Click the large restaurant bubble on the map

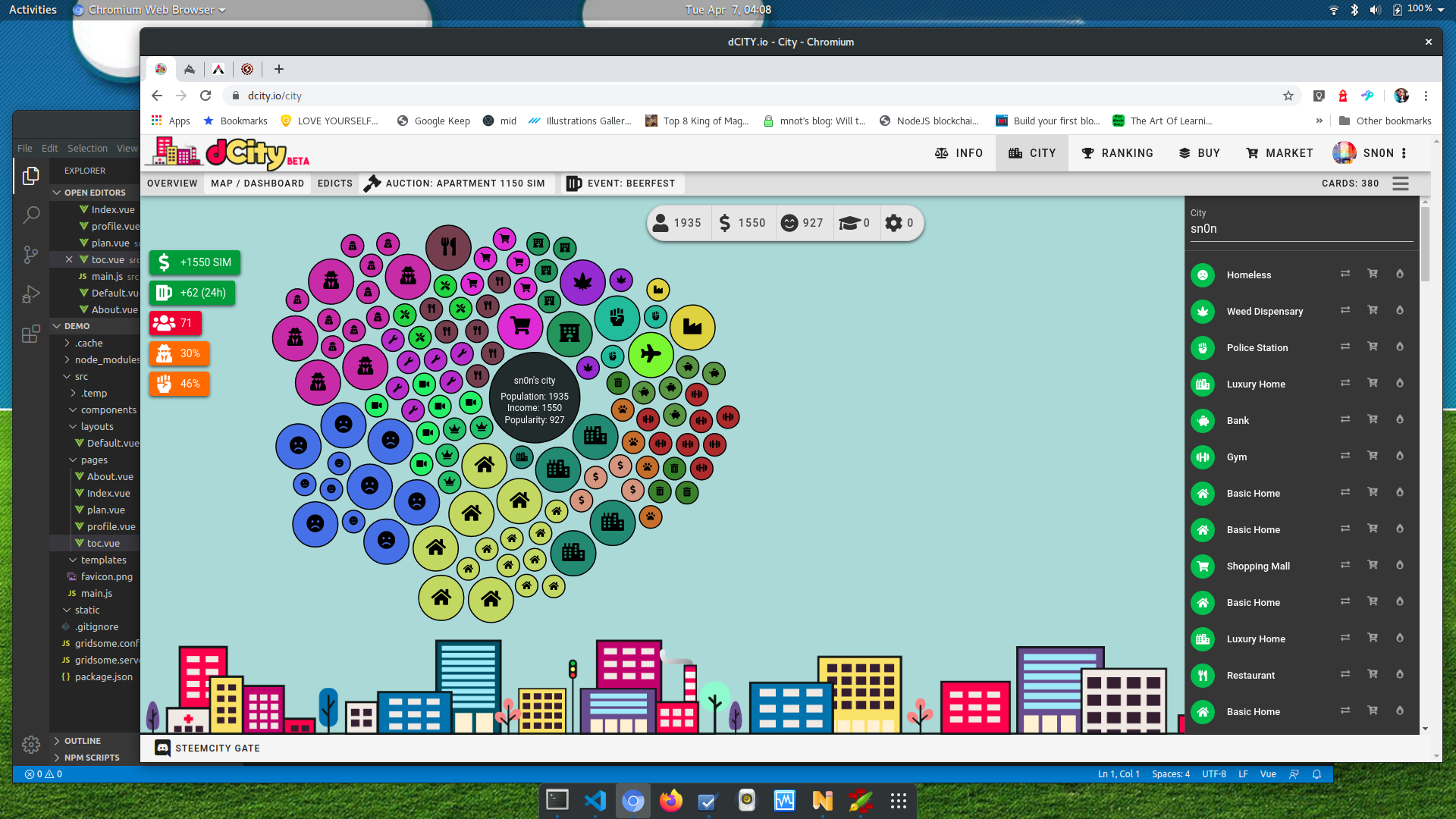click(448, 247)
